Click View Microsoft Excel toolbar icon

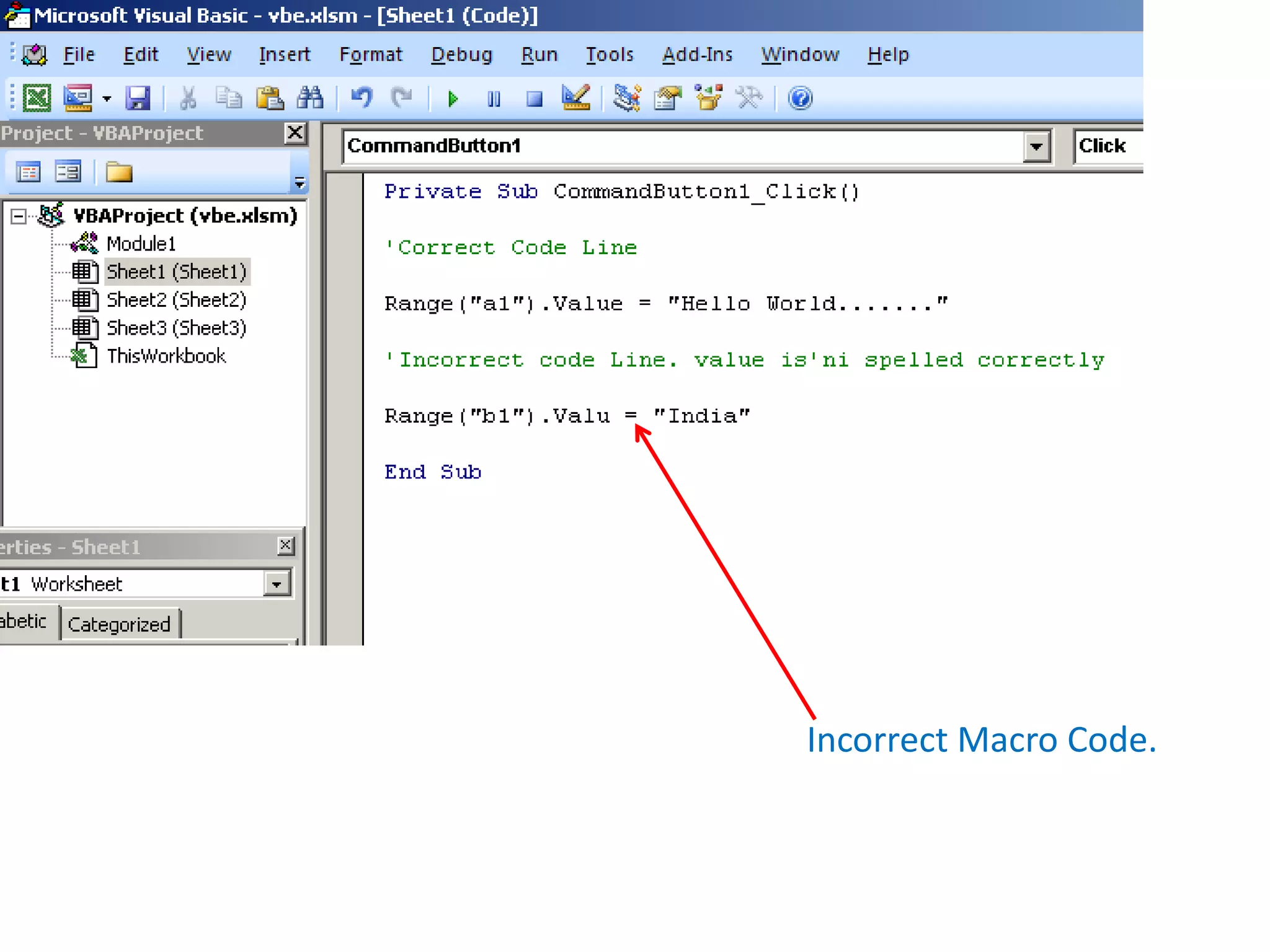[37, 98]
